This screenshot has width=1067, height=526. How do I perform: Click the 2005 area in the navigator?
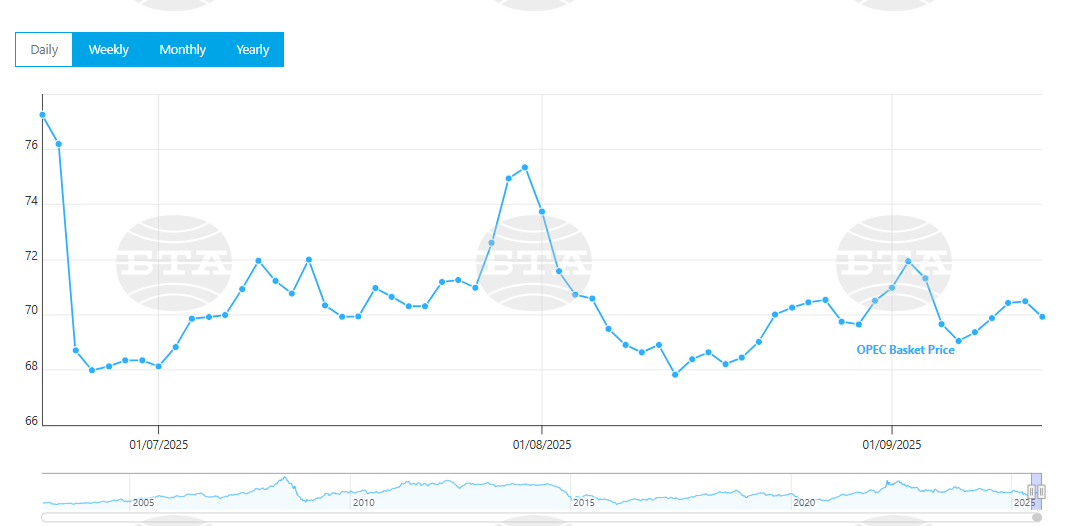[x=142, y=501]
